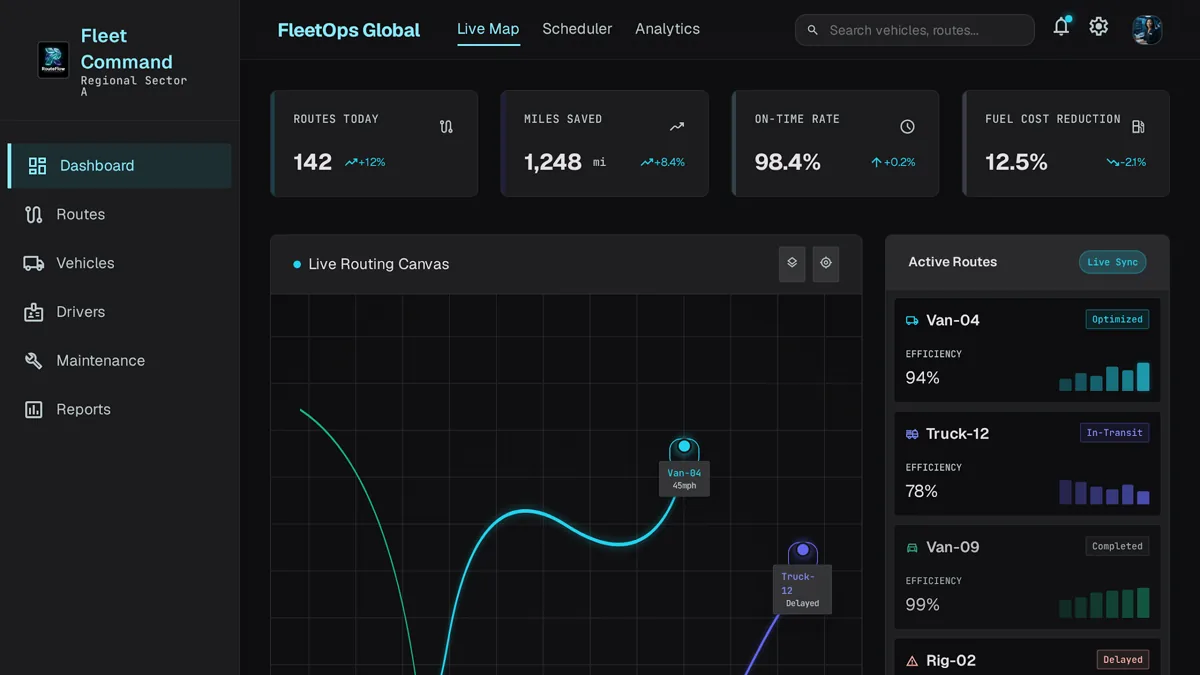Click the +0.2% On-Time Rate trend
Screen dimensions: 1200x675
click(x=893, y=162)
